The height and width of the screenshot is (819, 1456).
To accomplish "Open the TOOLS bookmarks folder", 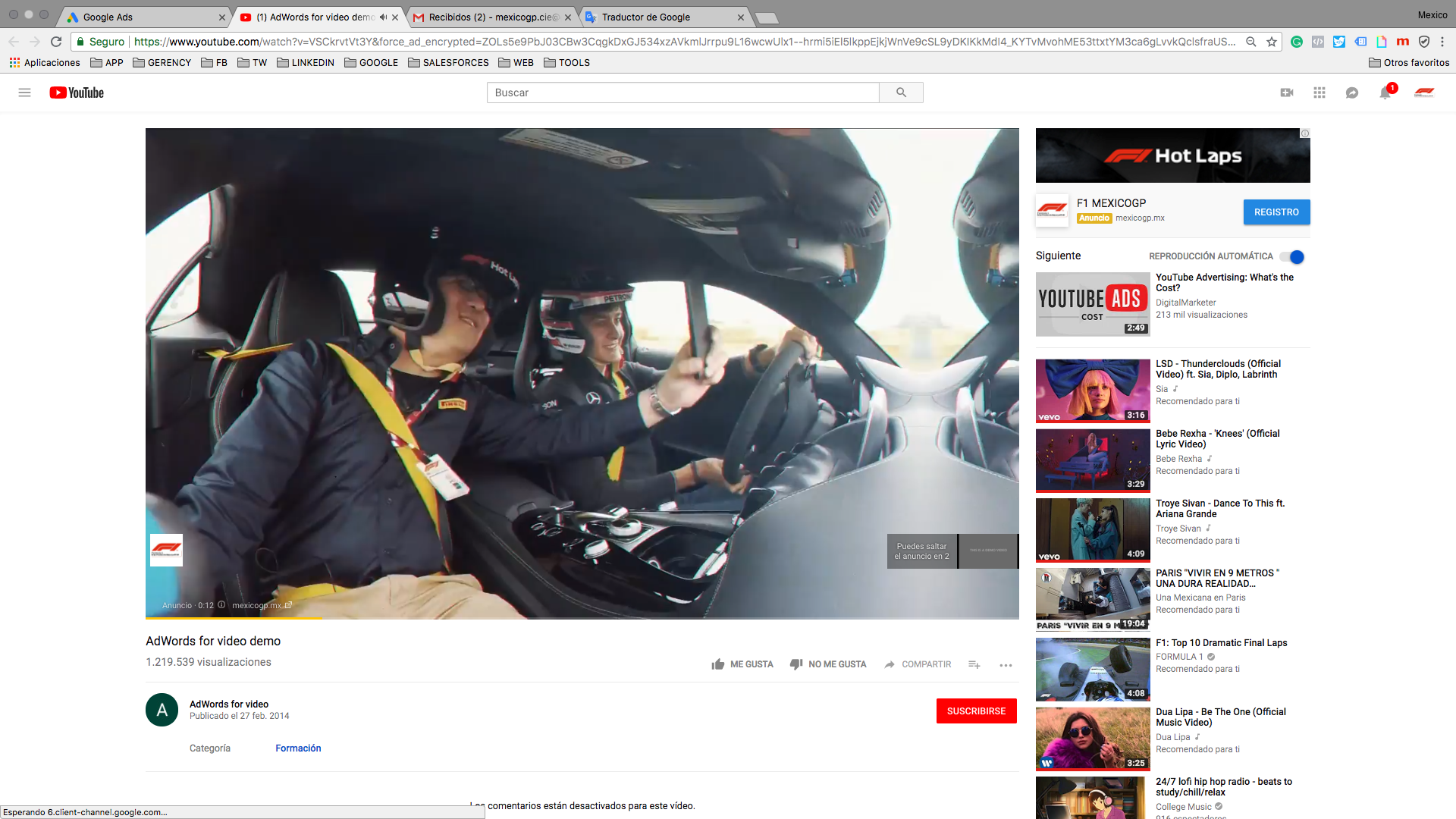I will click(566, 63).
